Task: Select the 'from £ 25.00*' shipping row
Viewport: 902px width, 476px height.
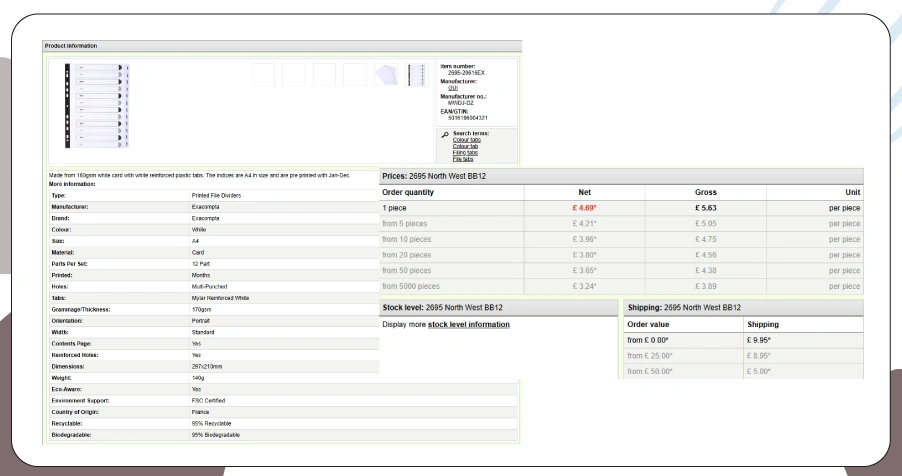Action: [744, 356]
